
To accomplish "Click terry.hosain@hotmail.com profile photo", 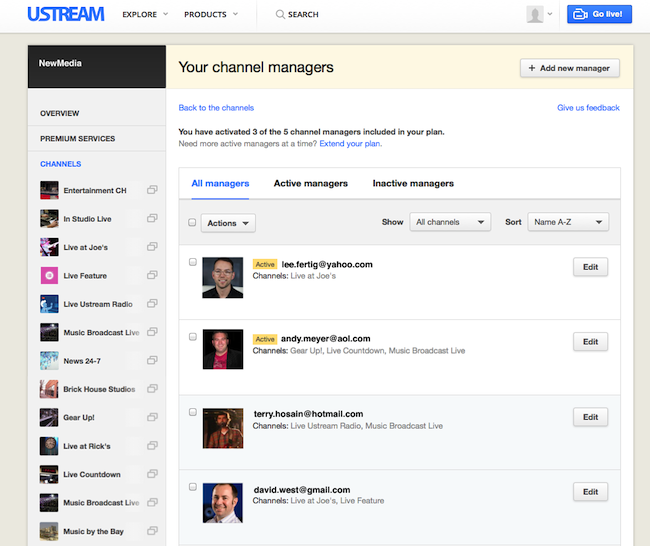I will click(x=223, y=428).
